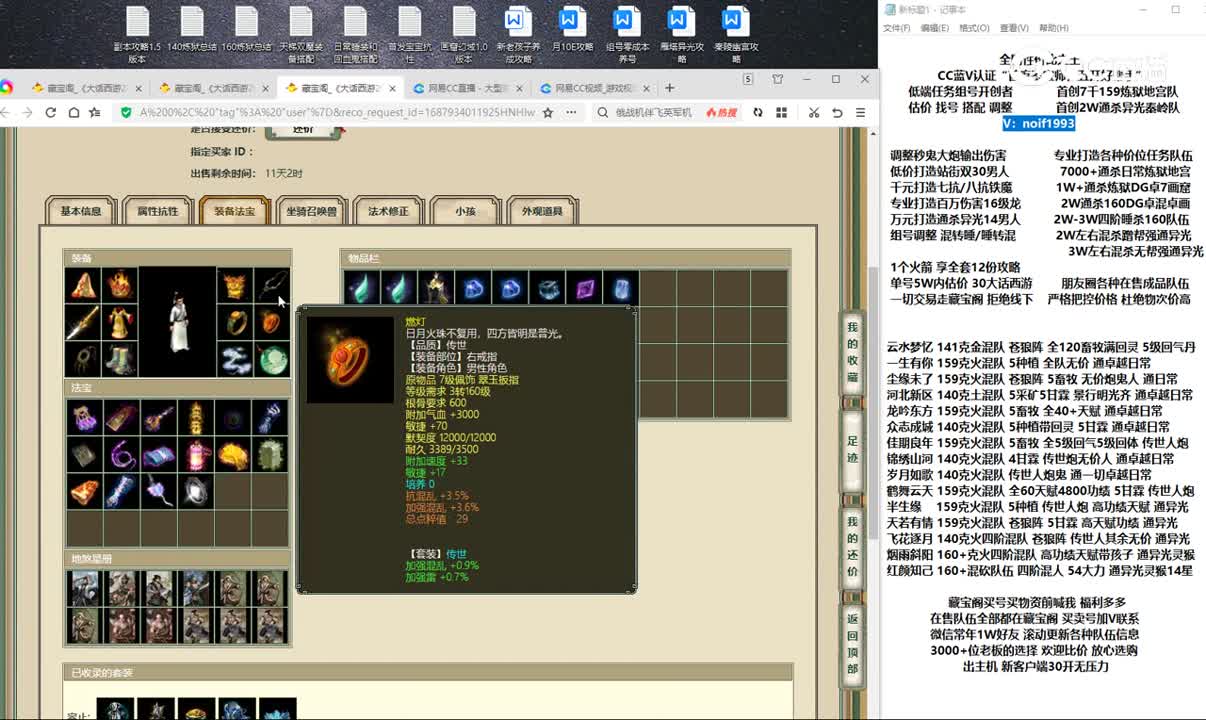Open Notepad 帮助(H) menu

[1054, 28]
